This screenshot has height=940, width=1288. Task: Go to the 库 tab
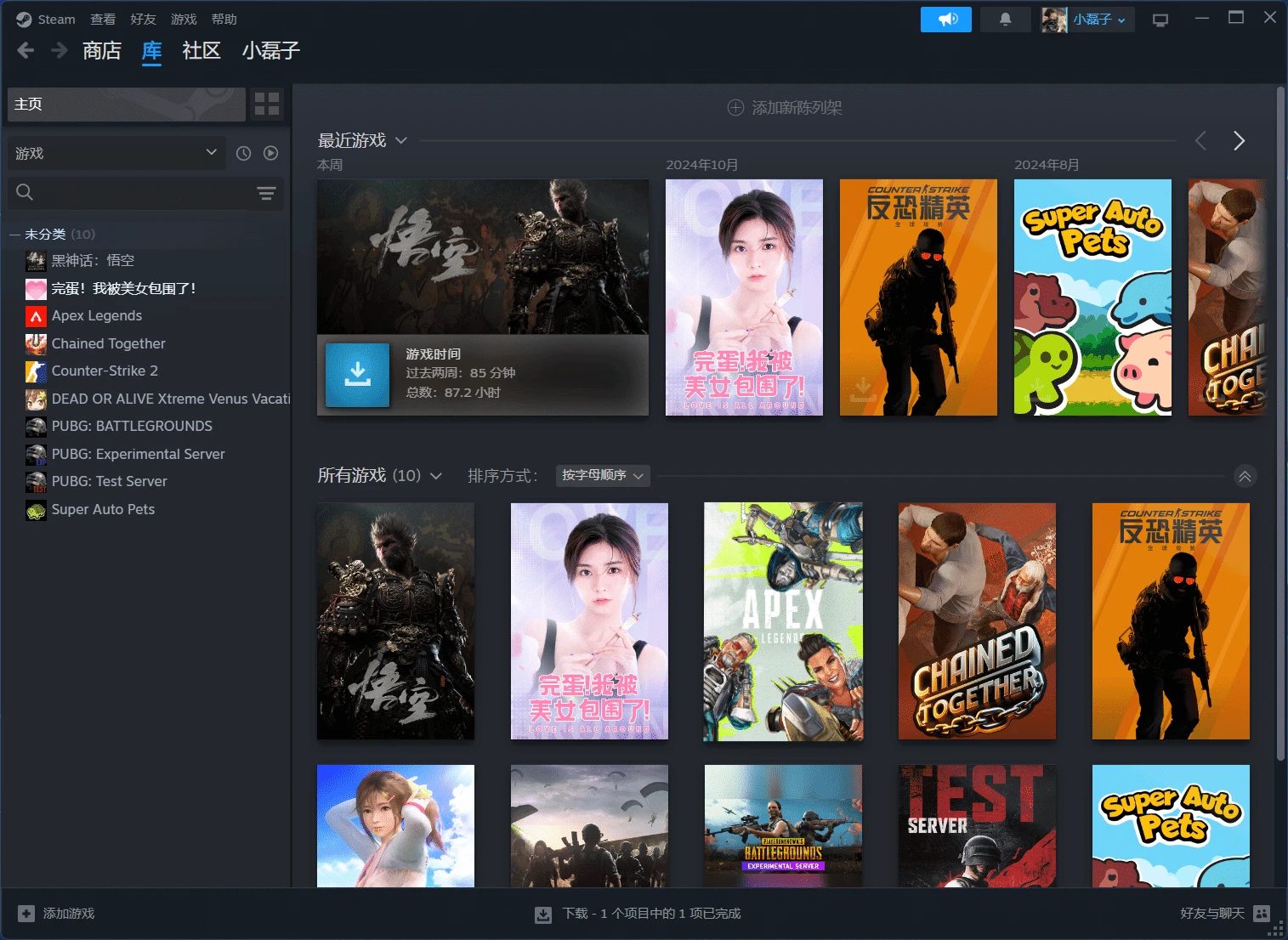152,51
